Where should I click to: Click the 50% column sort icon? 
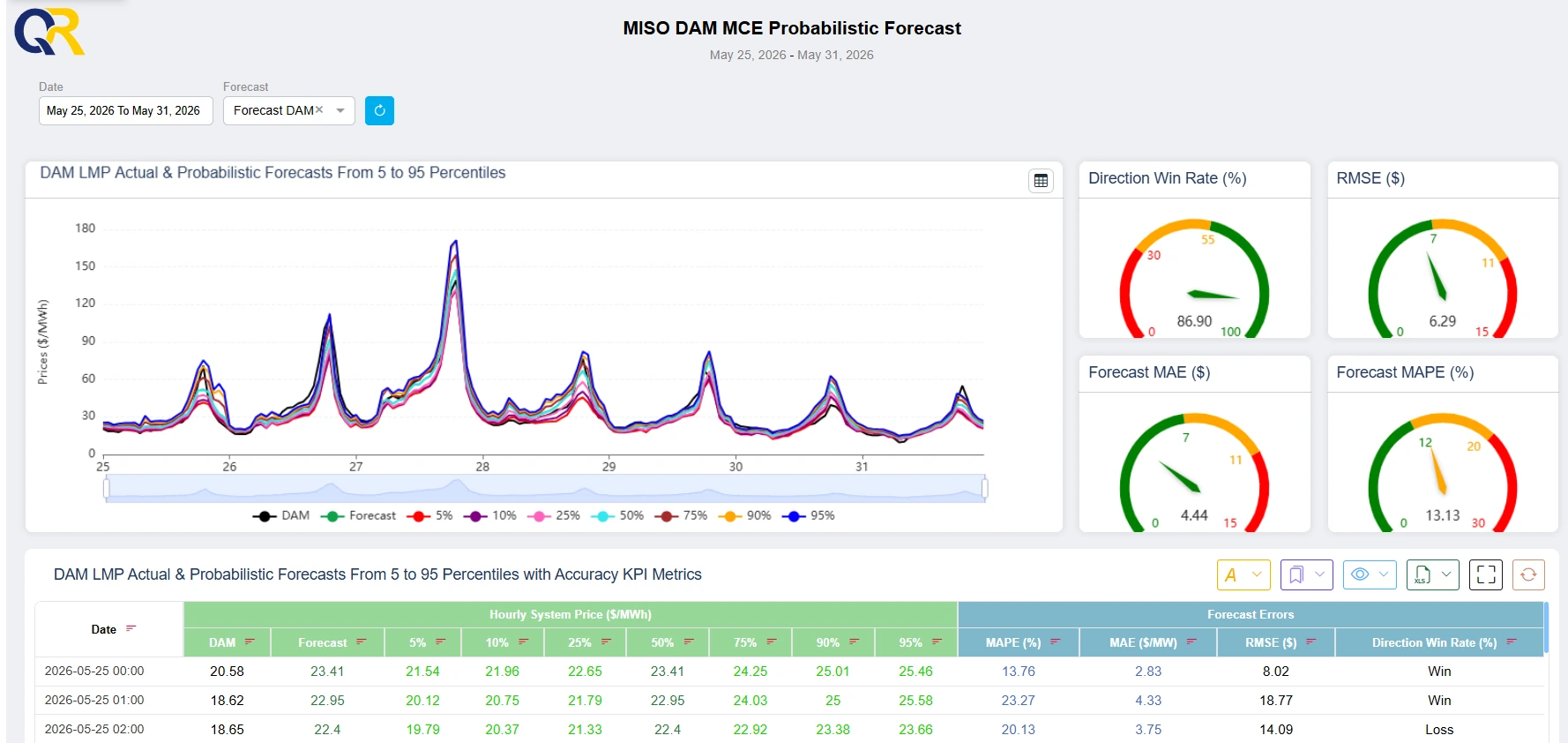pos(689,642)
